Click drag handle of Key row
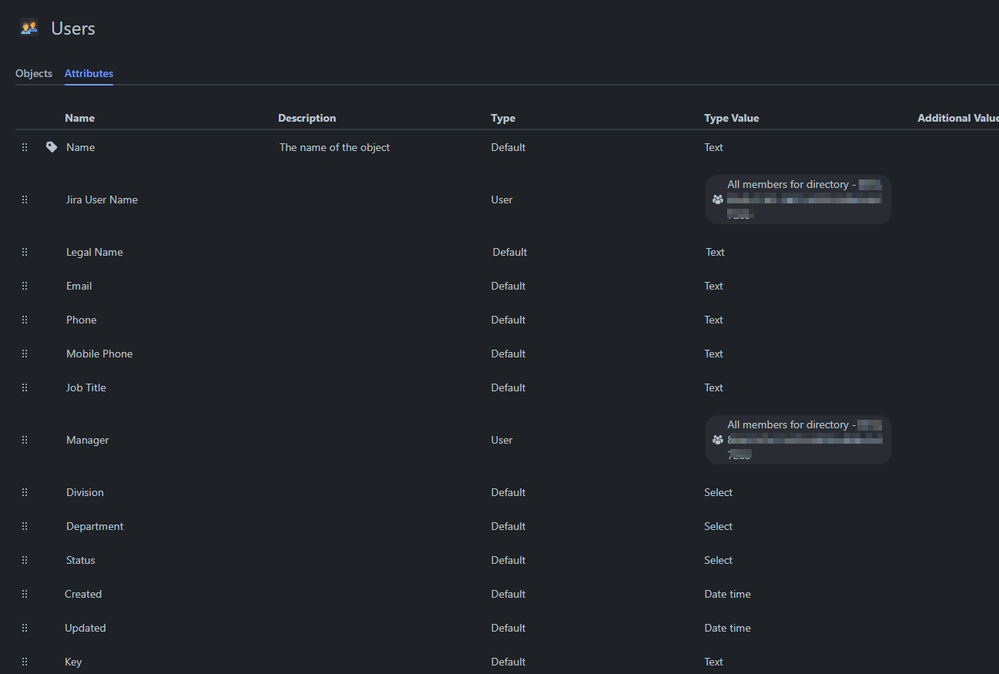 click(x=25, y=661)
